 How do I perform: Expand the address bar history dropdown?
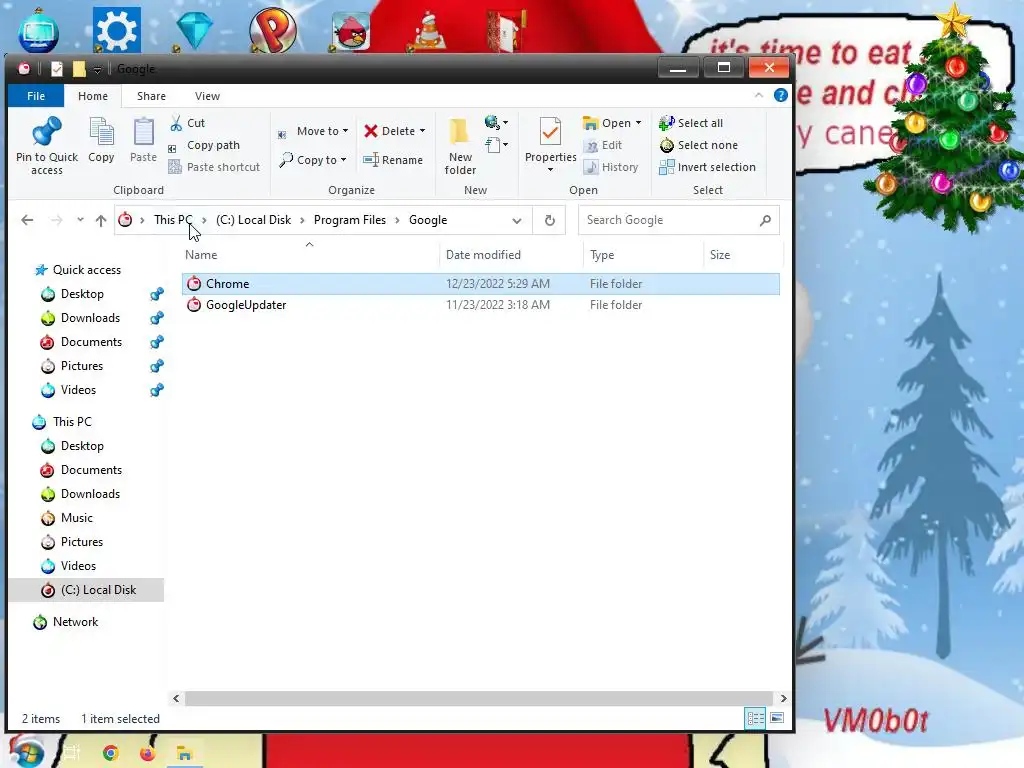point(517,220)
